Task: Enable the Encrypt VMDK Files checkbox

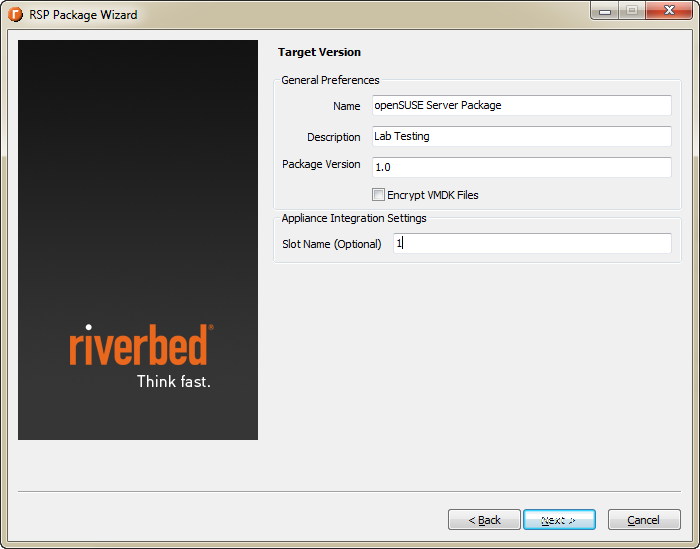Action: pos(378,195)
